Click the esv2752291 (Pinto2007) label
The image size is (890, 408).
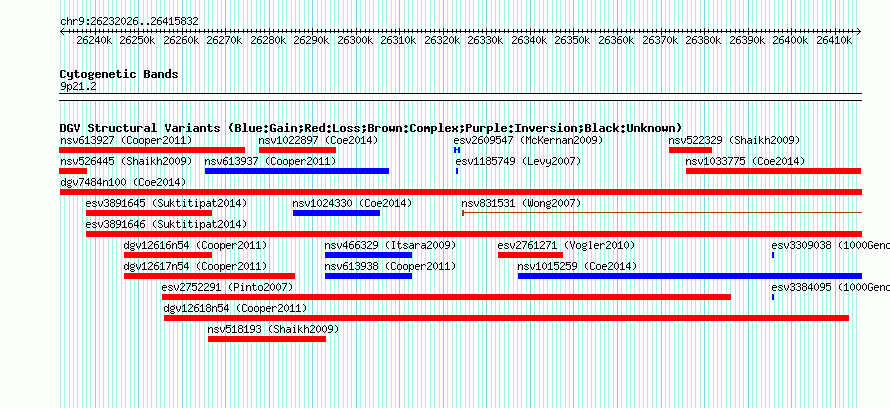click(228, 287)
